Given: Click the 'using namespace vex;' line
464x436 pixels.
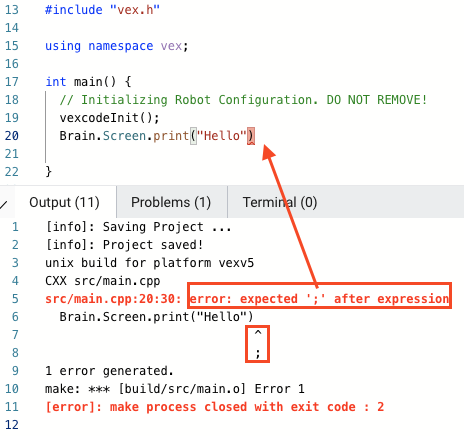Looking at the screenshot, I should click(x=117, y=46).
